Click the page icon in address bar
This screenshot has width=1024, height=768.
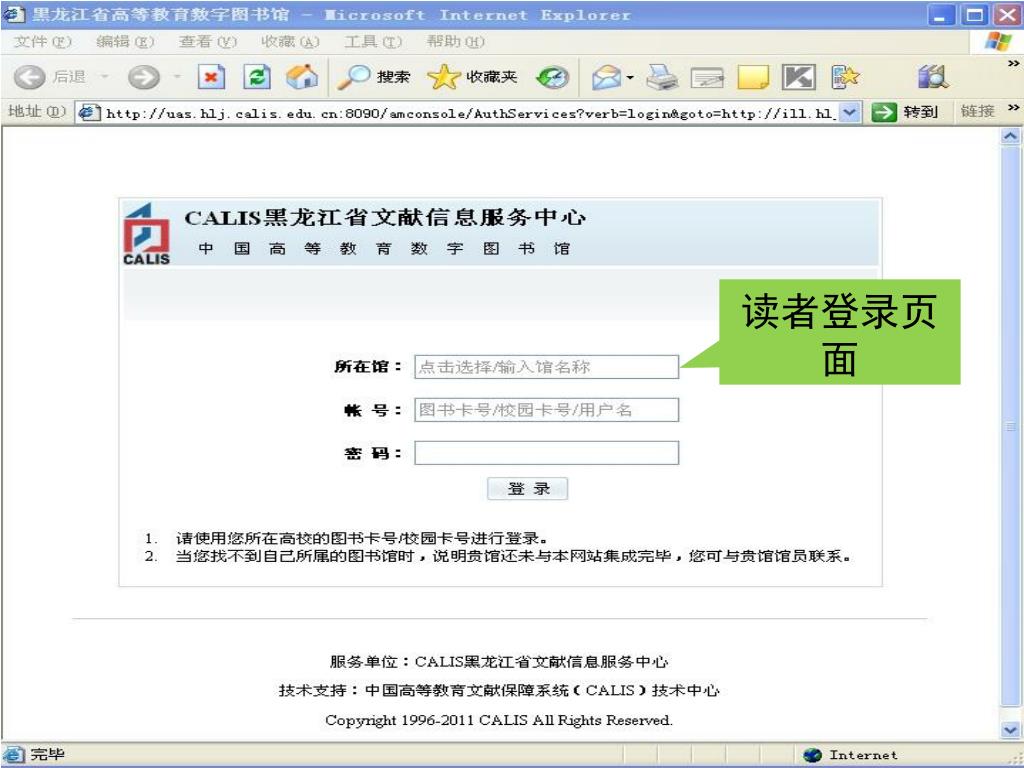89,113
